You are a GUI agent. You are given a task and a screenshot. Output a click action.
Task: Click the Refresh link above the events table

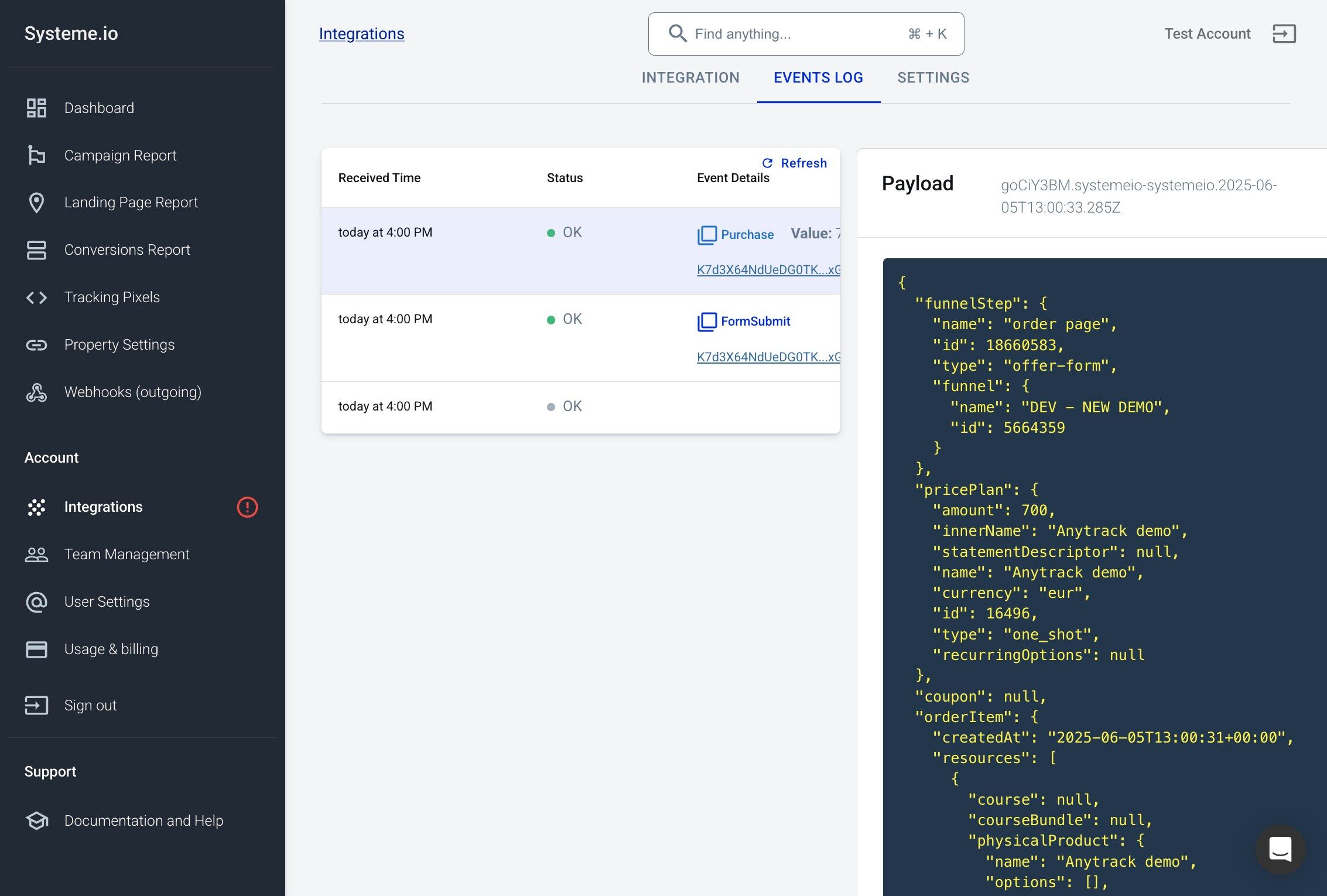pos(794,163)
